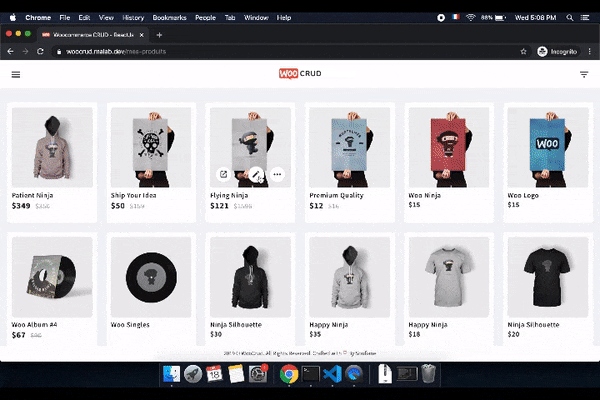Click the Patient Ninja $349 price
Image resolution: width=600 pixels, height=400 pixels.
pos(21,206)
